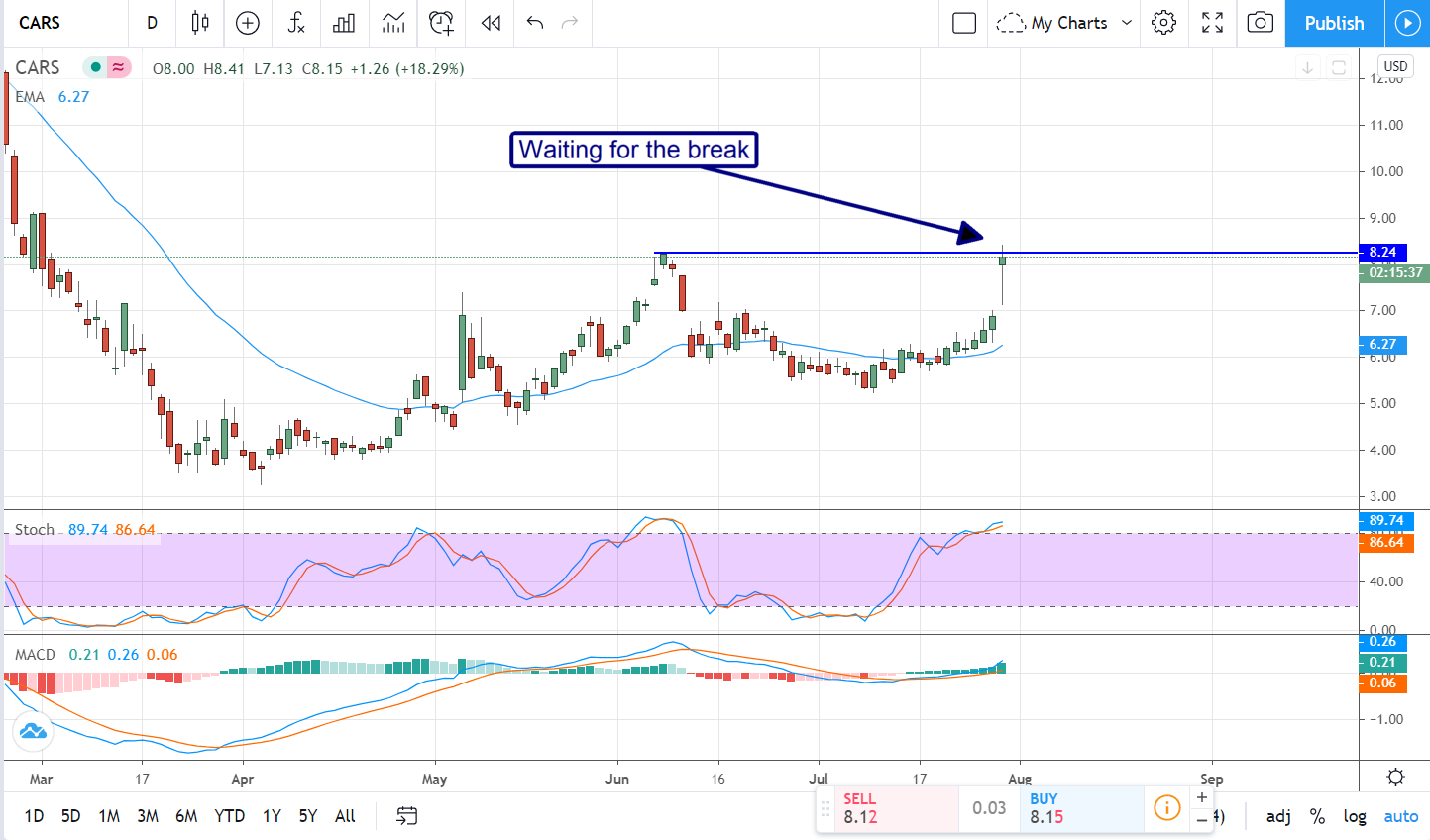
Task: Open the fx indicators dialog
Action: [295, 23]
